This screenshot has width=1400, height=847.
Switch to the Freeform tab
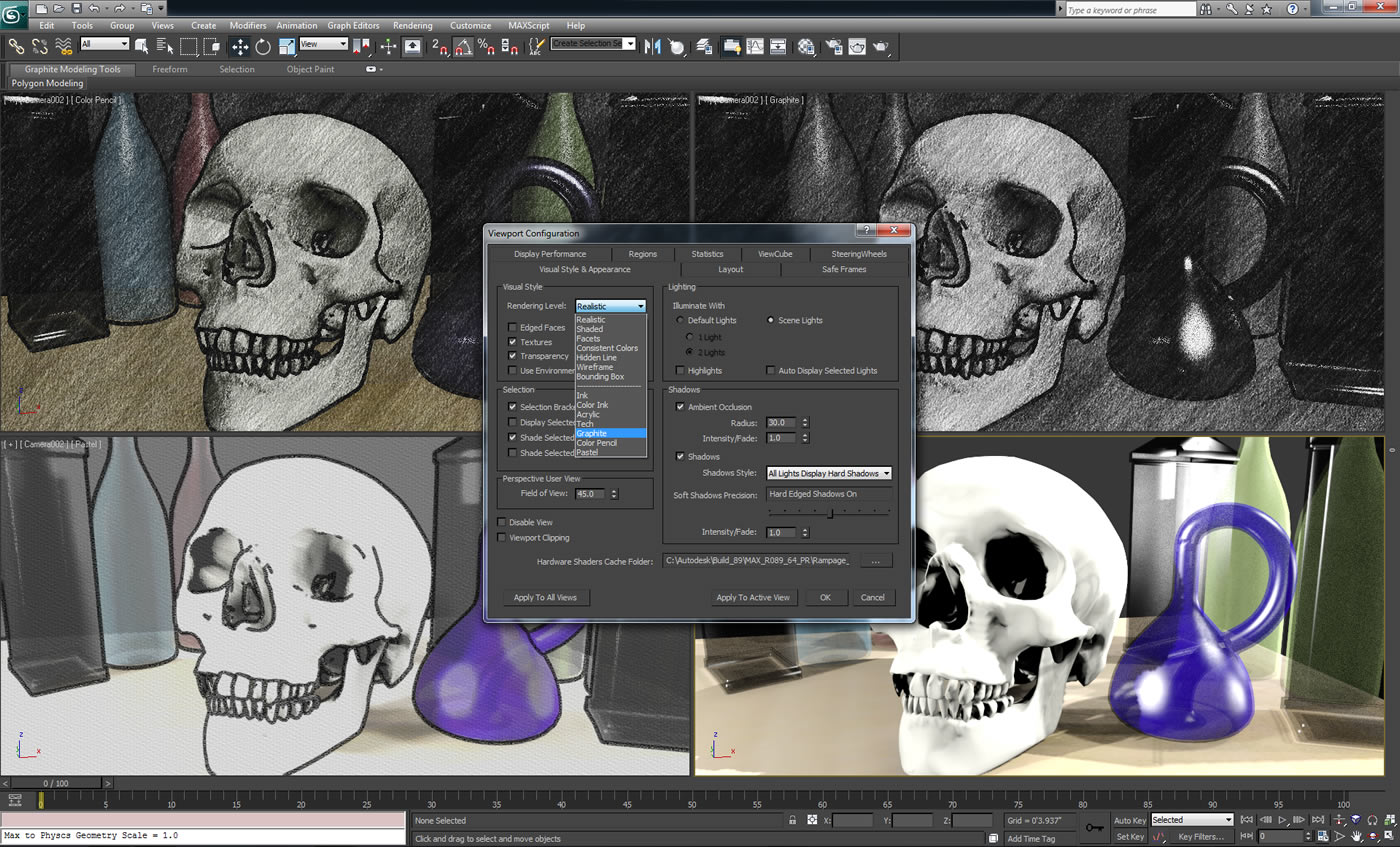click(x=170, y=69)
